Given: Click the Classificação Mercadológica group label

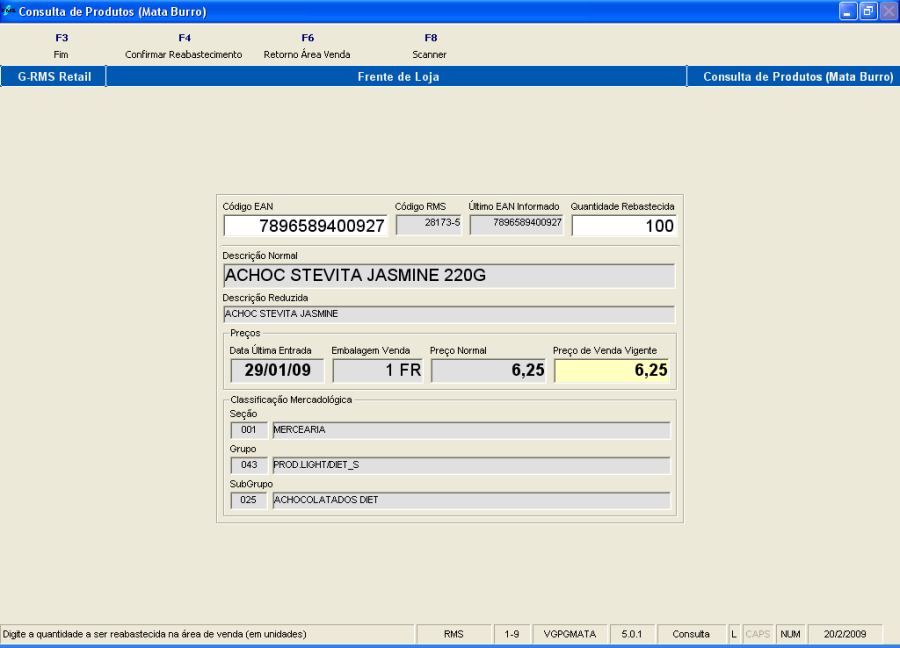Looking at the screenshot, I should pyautogui.click(x=291, y=399).
